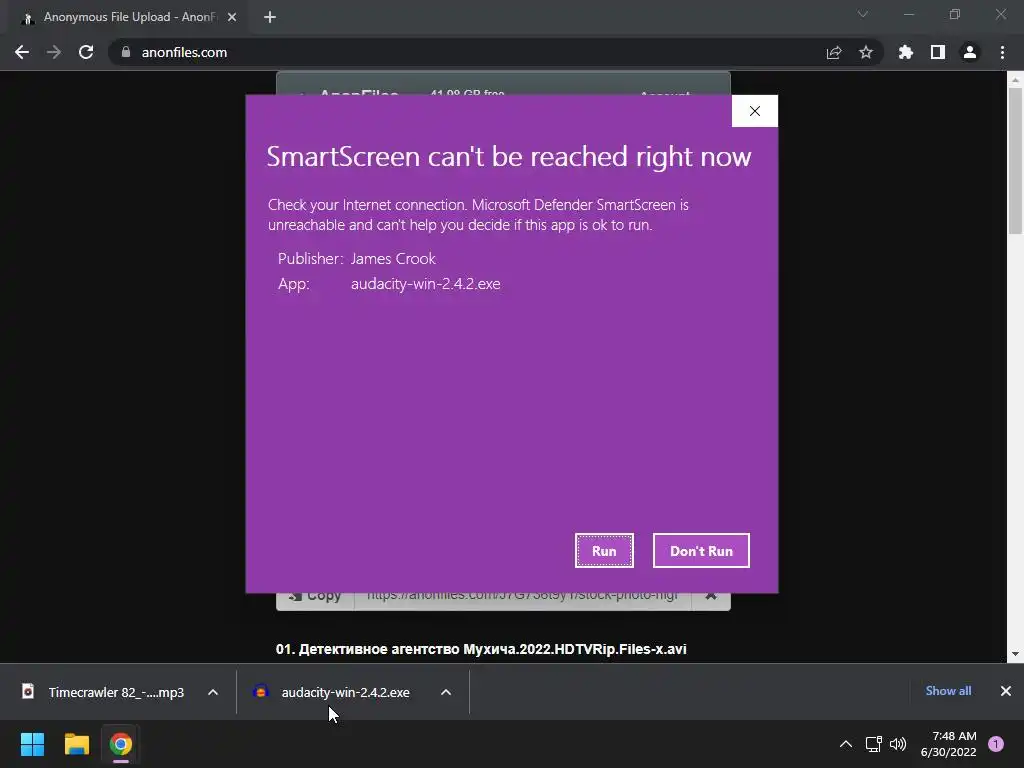Open audacity-win-2.4.2.exe download item

[333, 692]
